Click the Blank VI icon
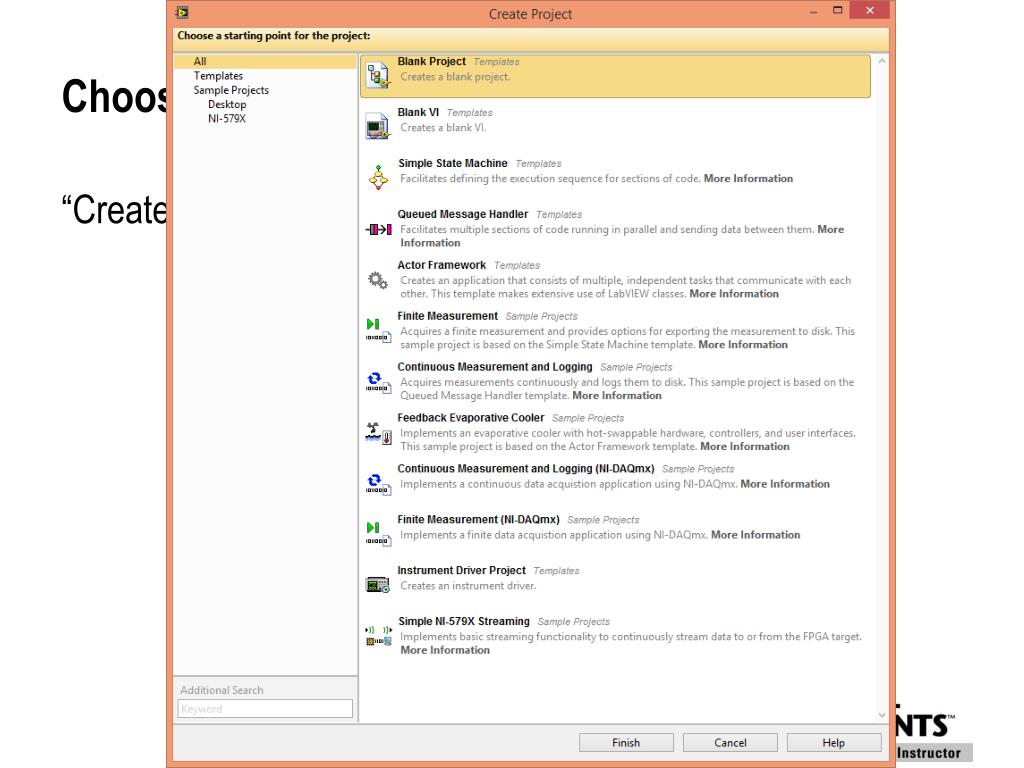This screenshot has width=1024, height=768. [x=377, y=126]
